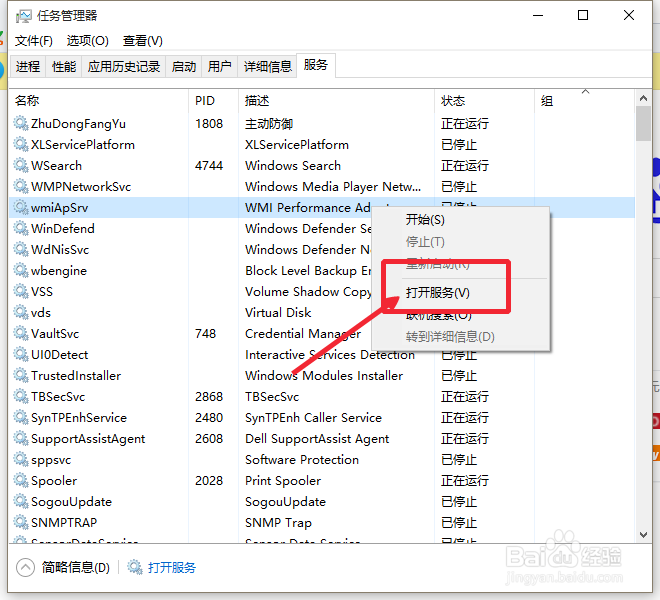Switch to the 启动 tab
This screenshot has width=660, height=600.
click(x=184, y=67)
